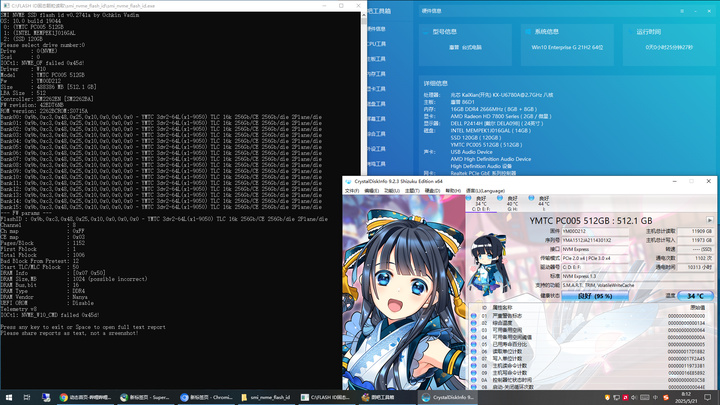
Task: Click the serial number field in CrystalDiskInfo
Action: pos(595,240)
